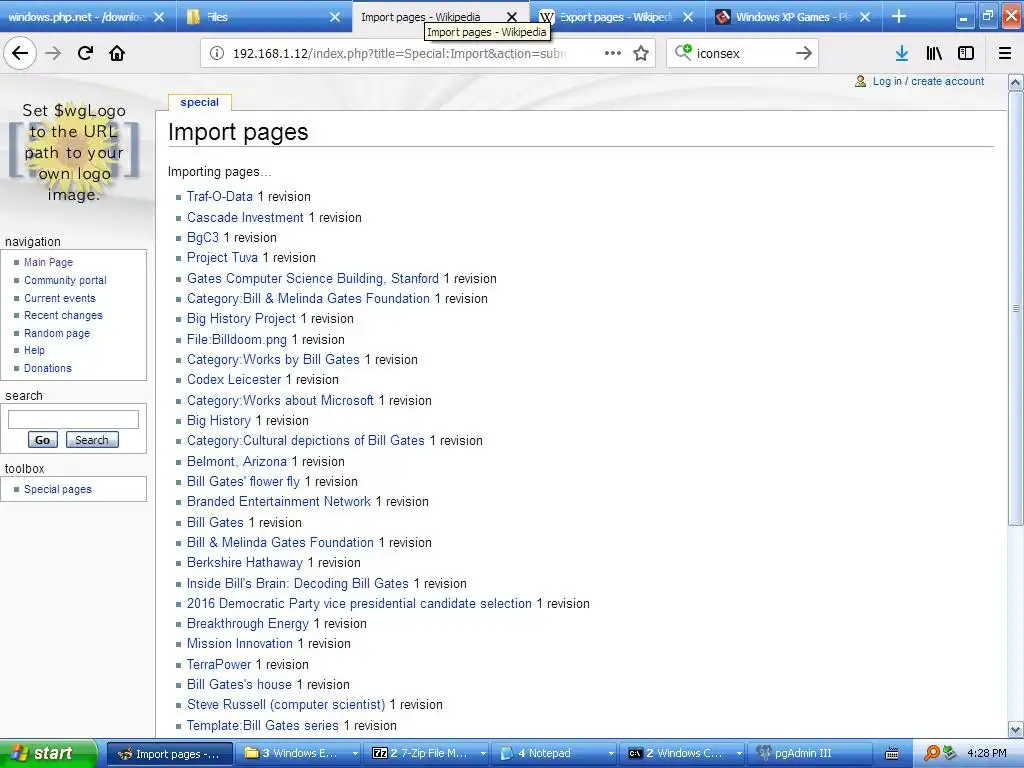Expand the Windows Command taskbar group
This screenshot has height=768, width=1024.
click(x=739, y=754)
